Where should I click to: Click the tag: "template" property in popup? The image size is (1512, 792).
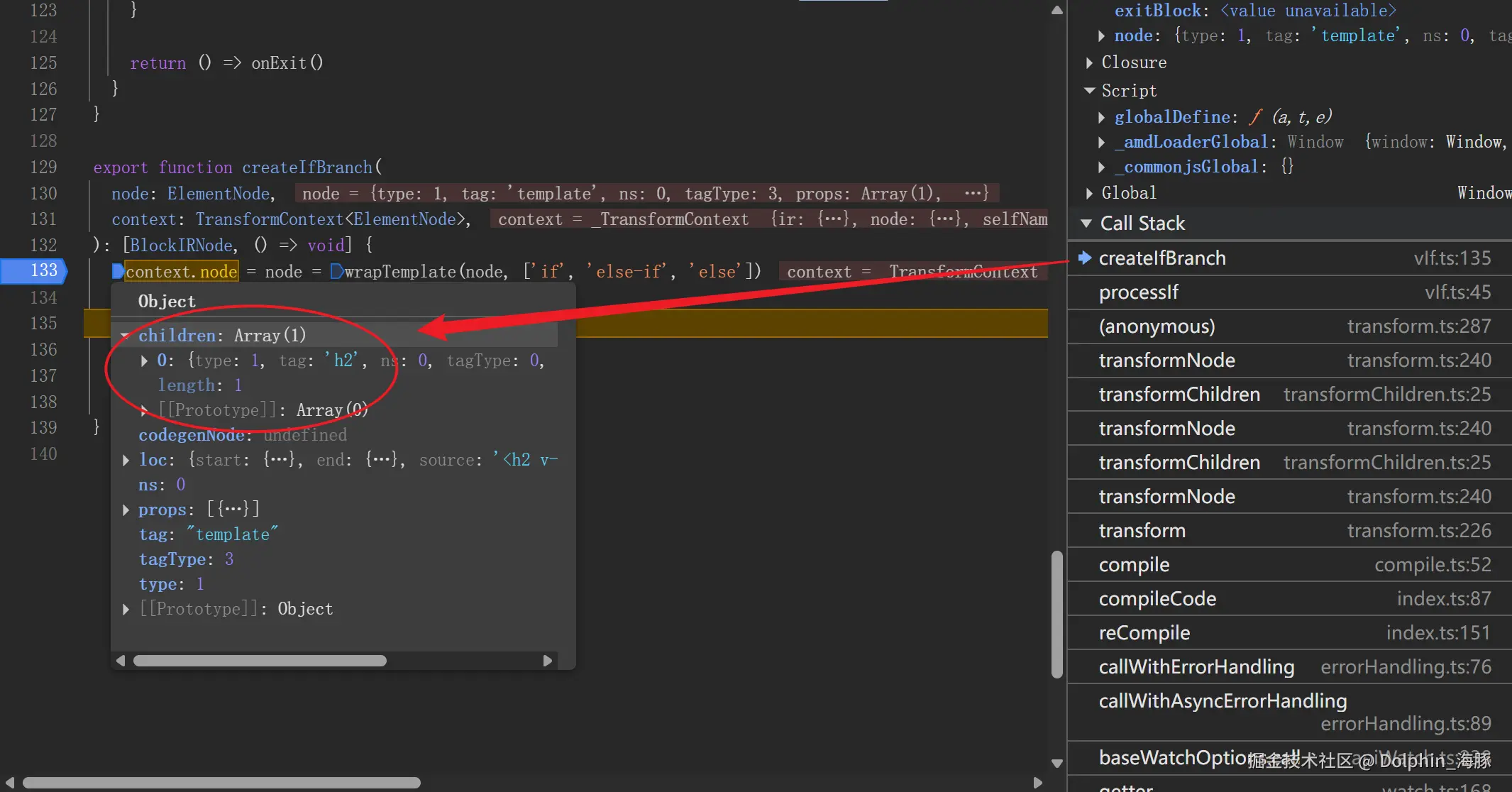click(x=208, y=534)
